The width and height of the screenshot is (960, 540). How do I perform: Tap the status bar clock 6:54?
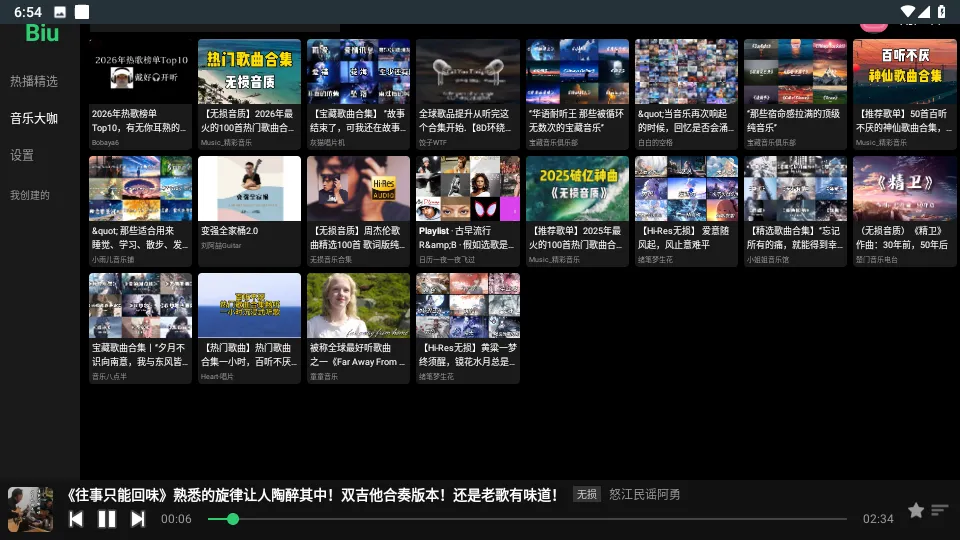click(28, 12)
